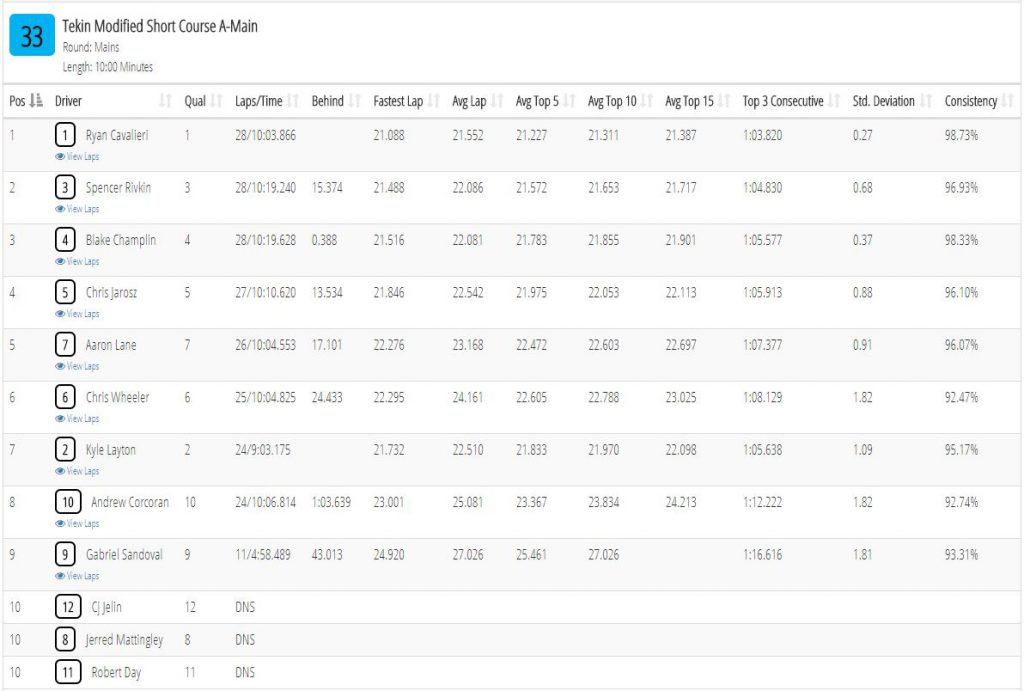Open View Laps link for Blake Champlin
This screenshot has width=1024, height=691.
click(x=77, y=261)
